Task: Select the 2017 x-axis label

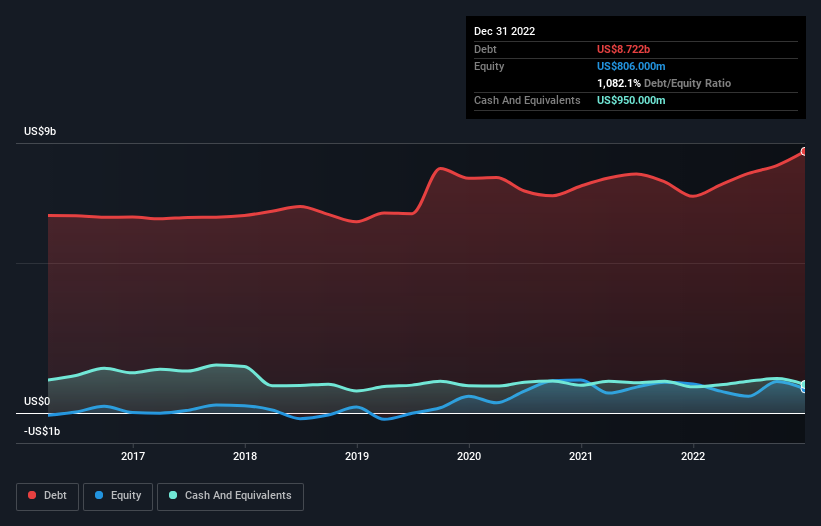Action: click(133, 456)
